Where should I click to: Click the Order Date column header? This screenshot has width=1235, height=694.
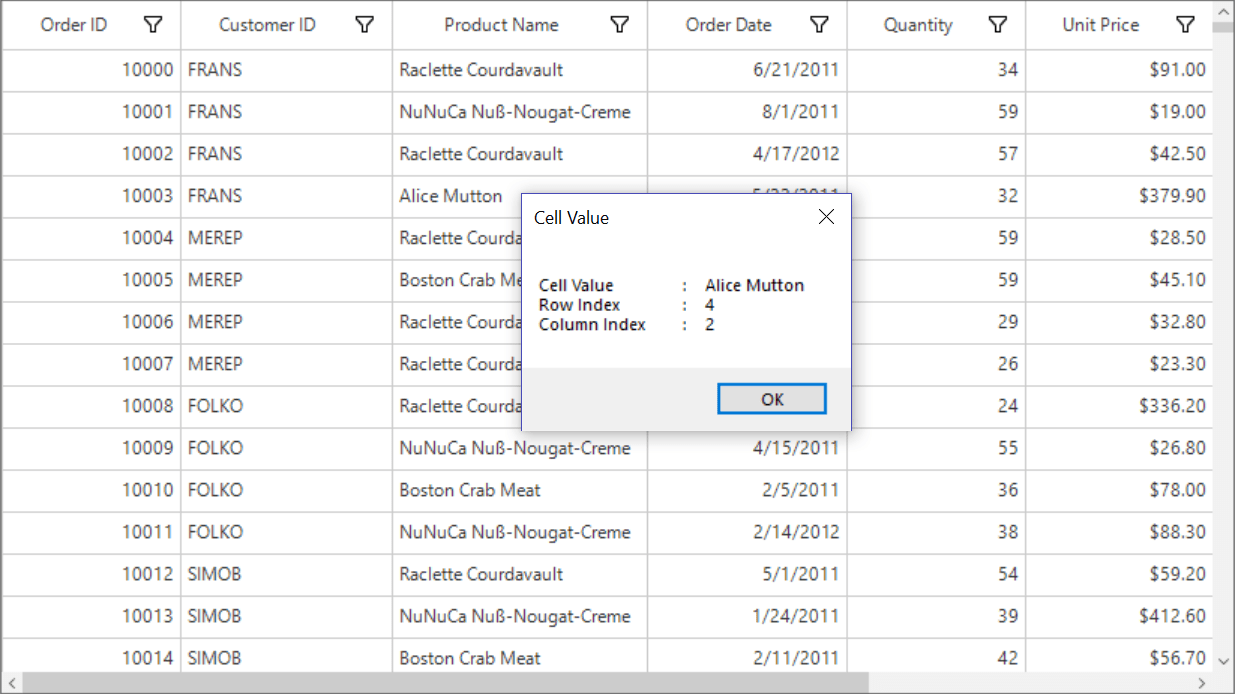point(730,24)
